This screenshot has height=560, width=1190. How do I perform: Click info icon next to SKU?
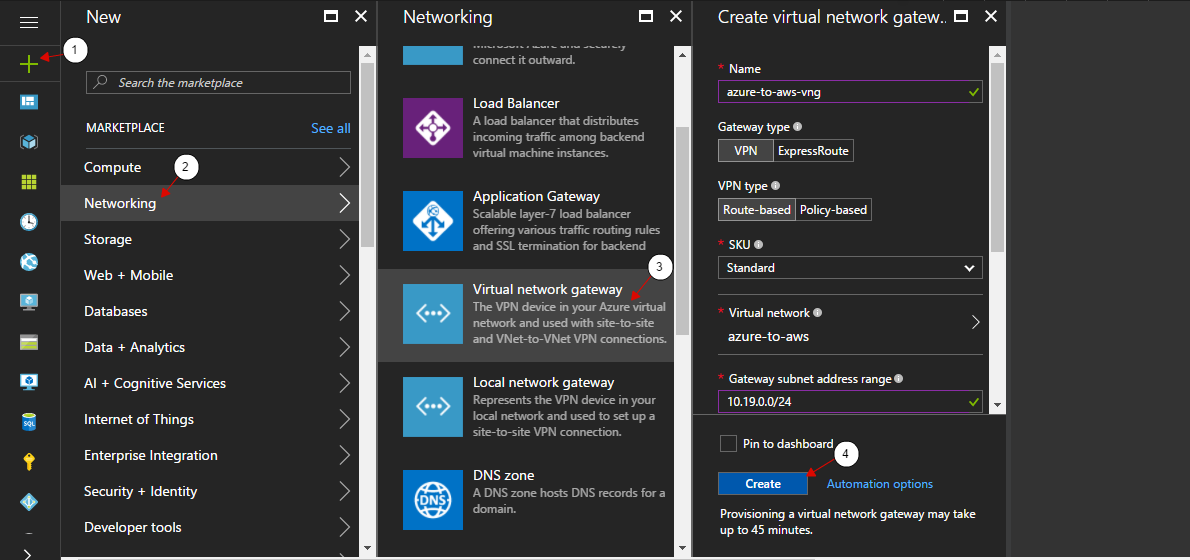click(x=758, y=244)
